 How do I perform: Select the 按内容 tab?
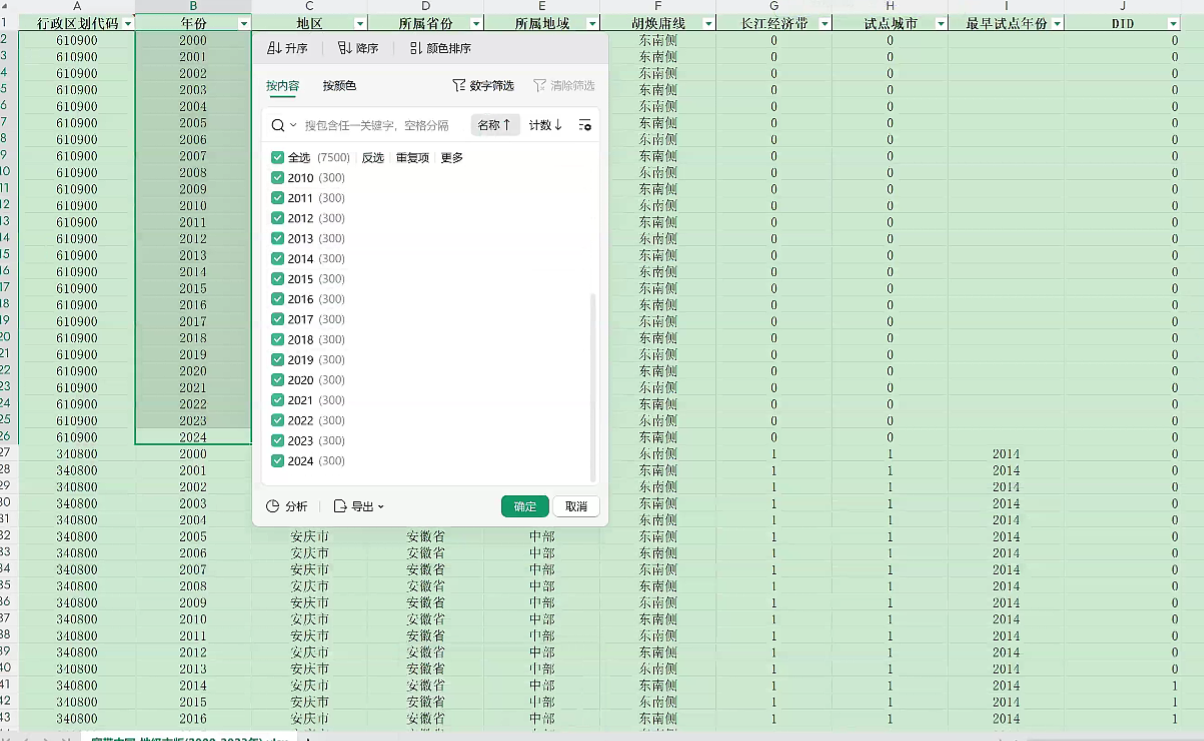282,86
